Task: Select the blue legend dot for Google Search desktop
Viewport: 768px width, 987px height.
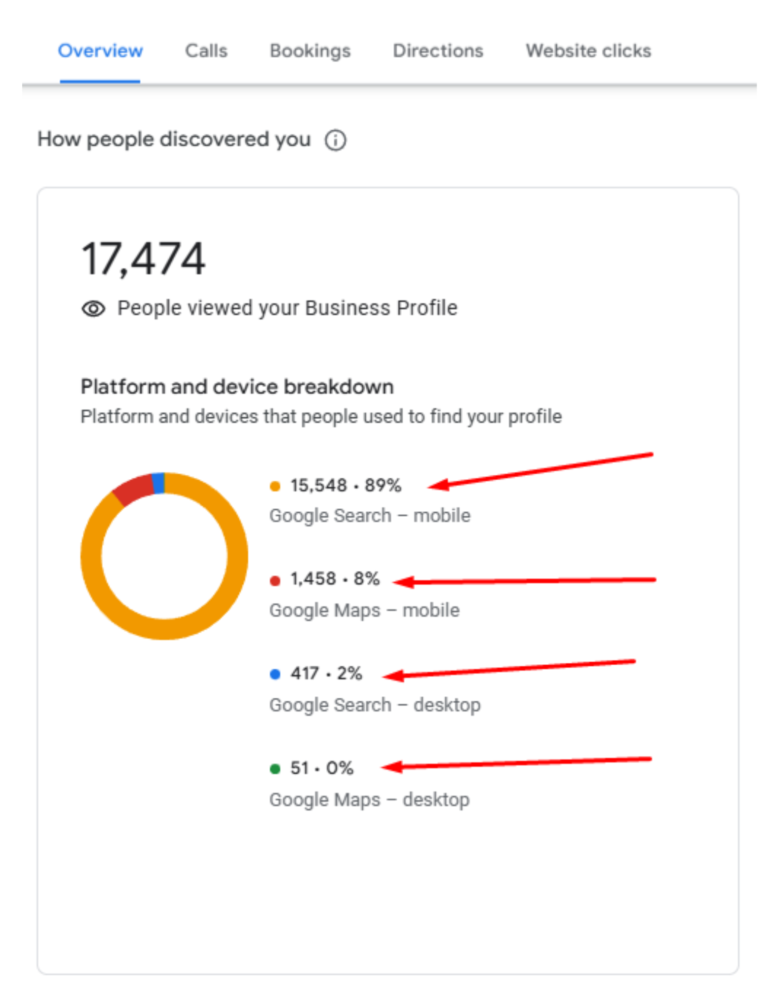Action: [x=274, y=674]
